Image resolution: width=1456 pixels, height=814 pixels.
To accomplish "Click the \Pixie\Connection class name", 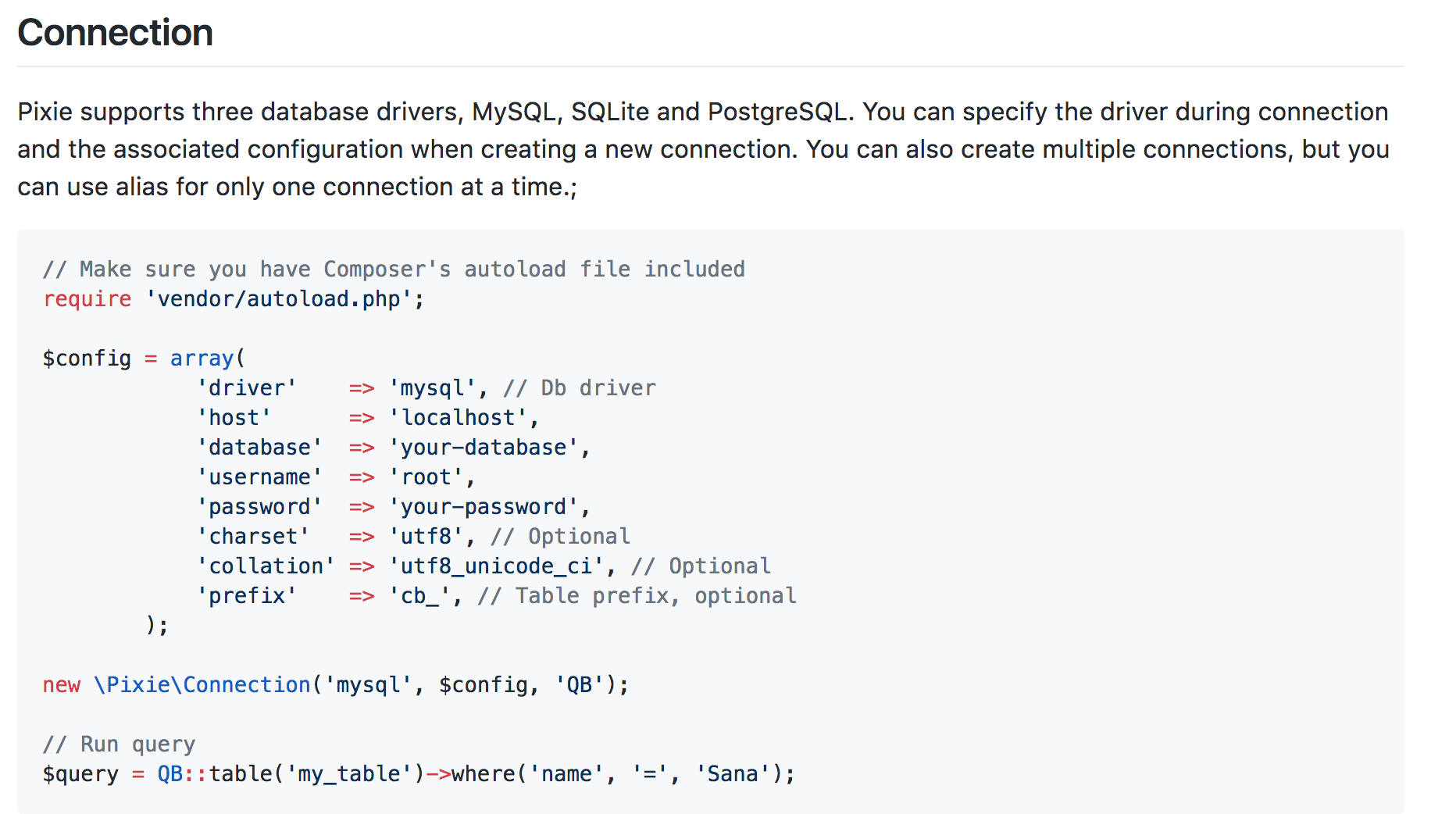I will (x=202, y=685).
